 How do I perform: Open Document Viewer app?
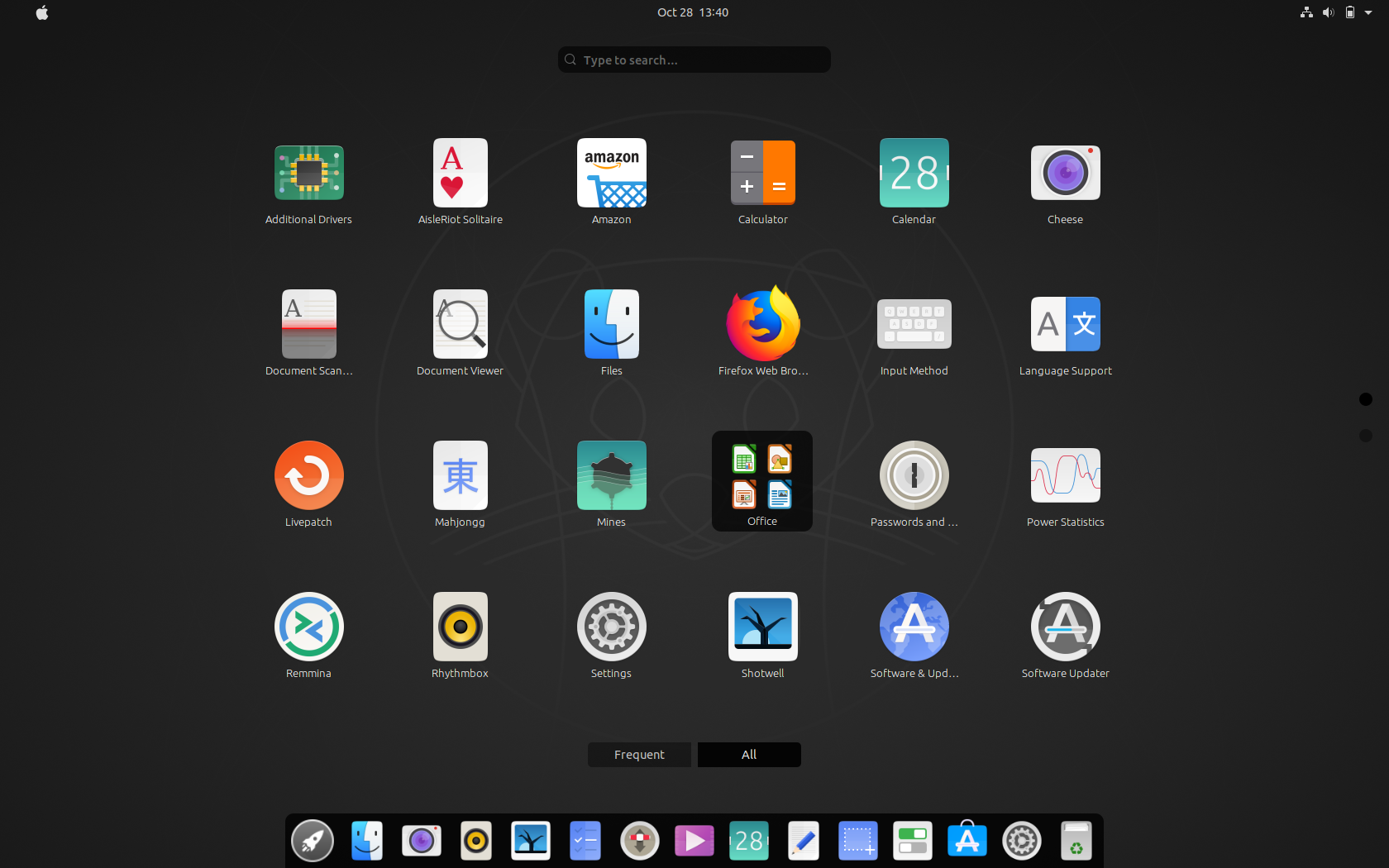click(x=461, y=324)
